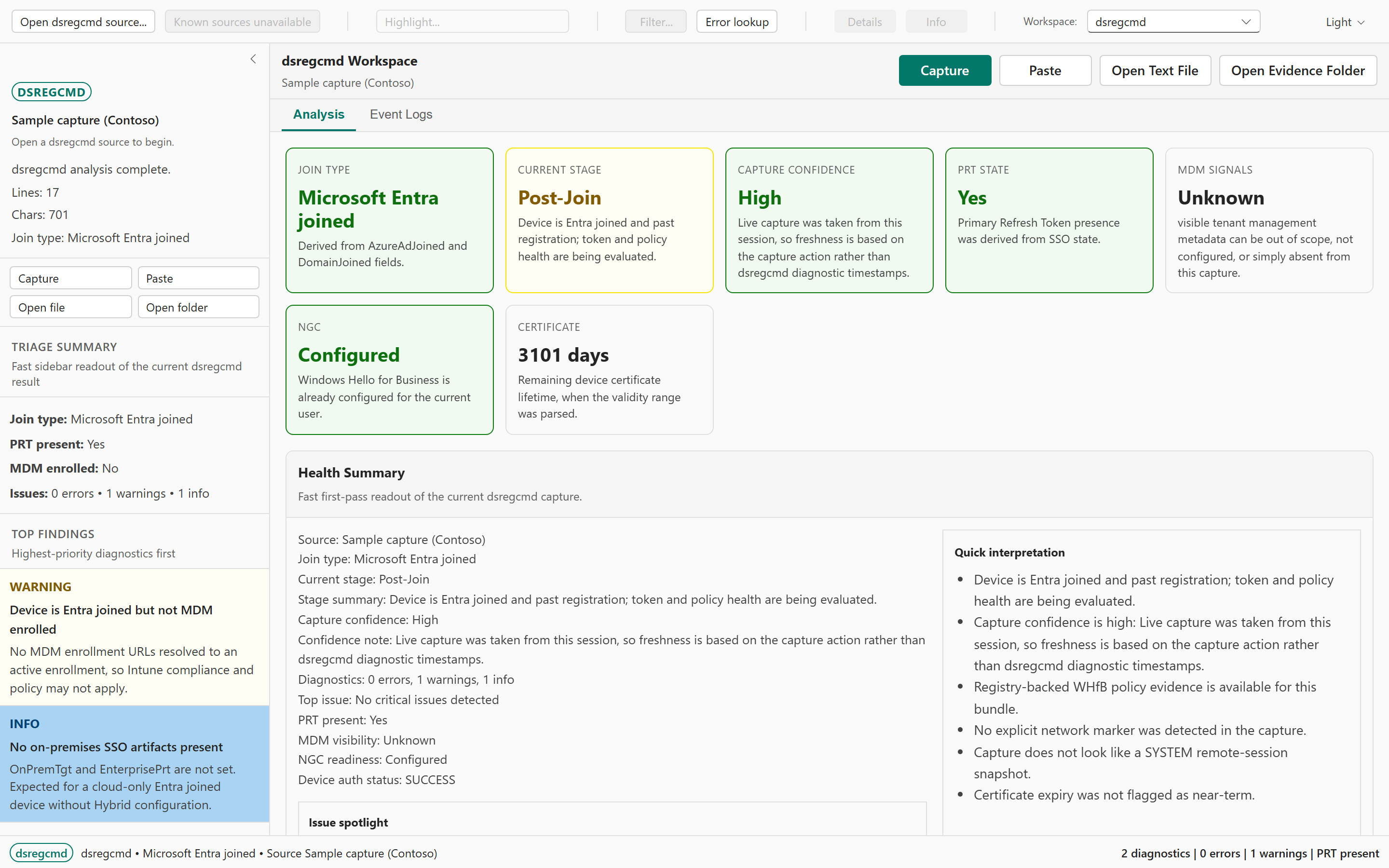
Task: Click the Quick interpretation heading
Action: 1009,552
